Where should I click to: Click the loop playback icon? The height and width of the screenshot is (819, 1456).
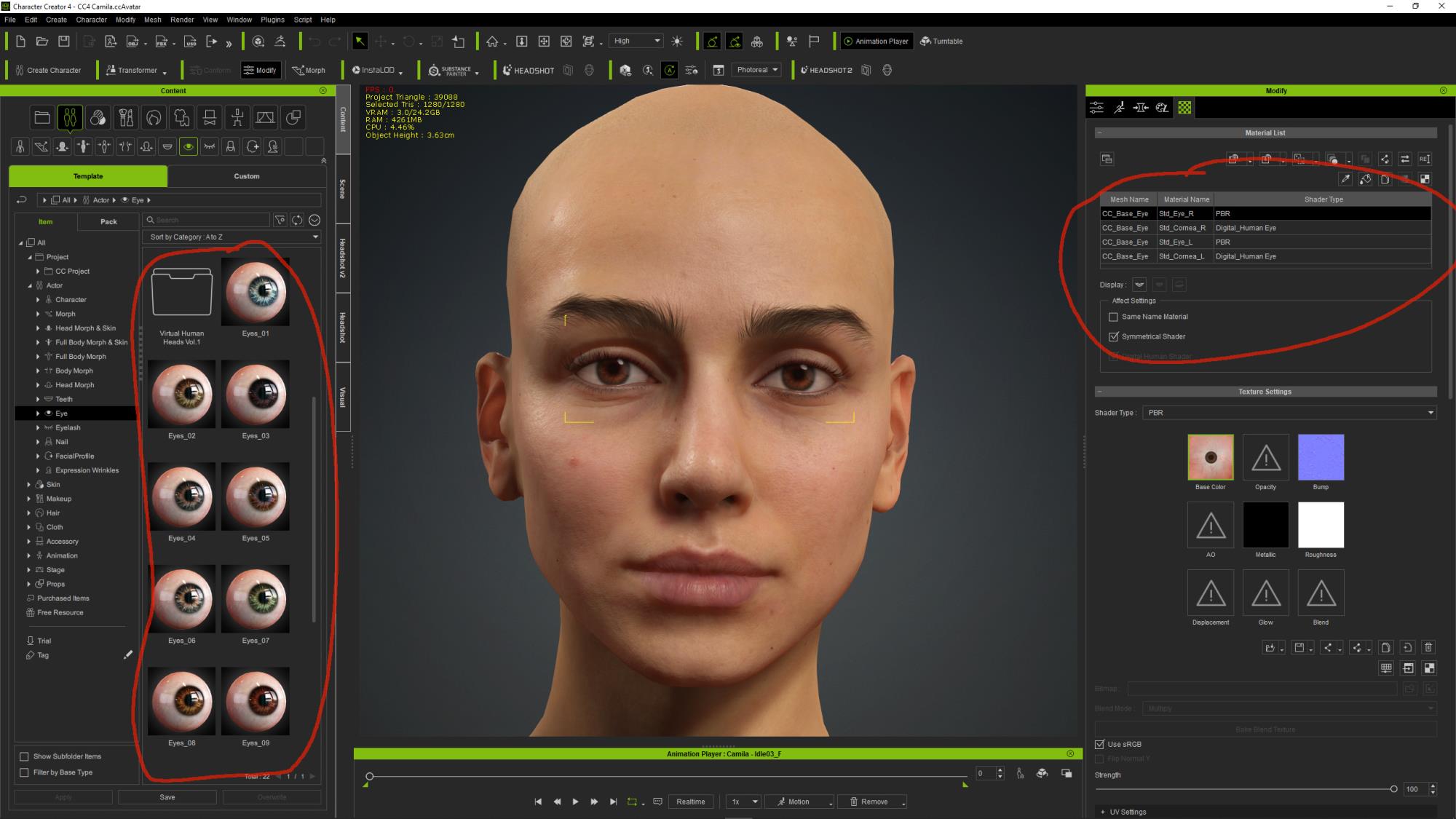(632, 802)
